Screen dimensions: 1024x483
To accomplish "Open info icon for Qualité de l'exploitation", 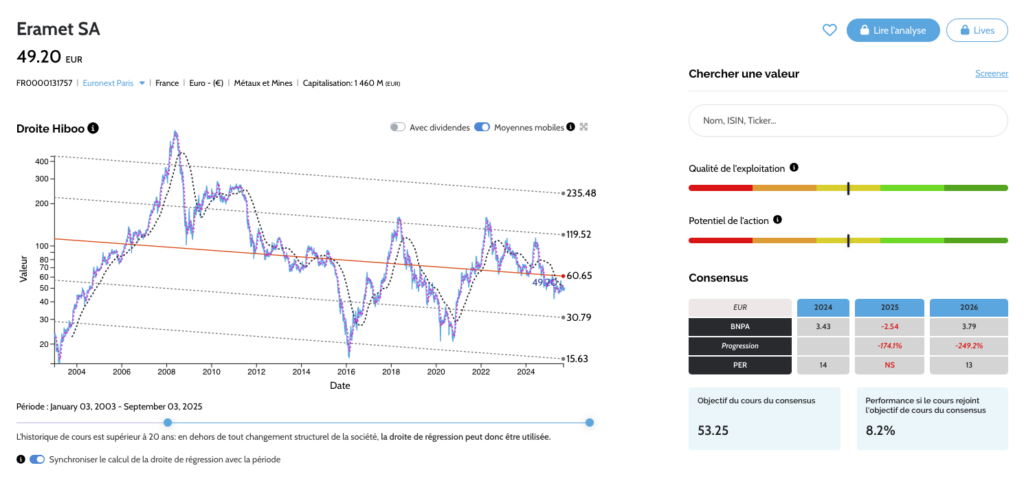I will (794, 168).
